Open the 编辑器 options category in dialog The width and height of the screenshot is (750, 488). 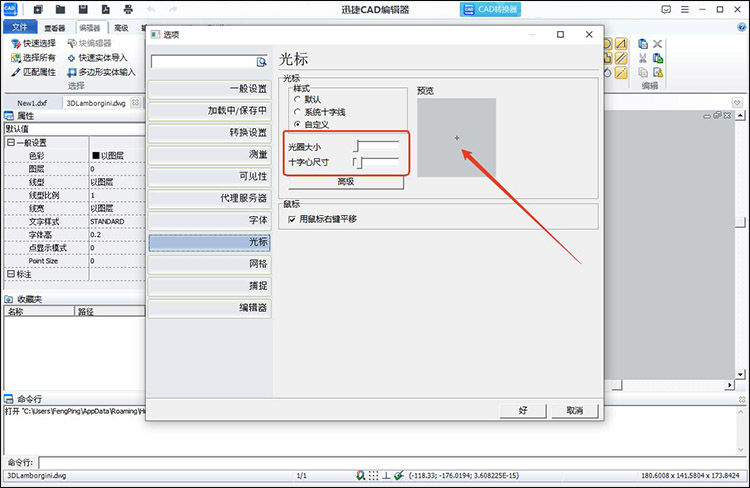tap(210, 308)
